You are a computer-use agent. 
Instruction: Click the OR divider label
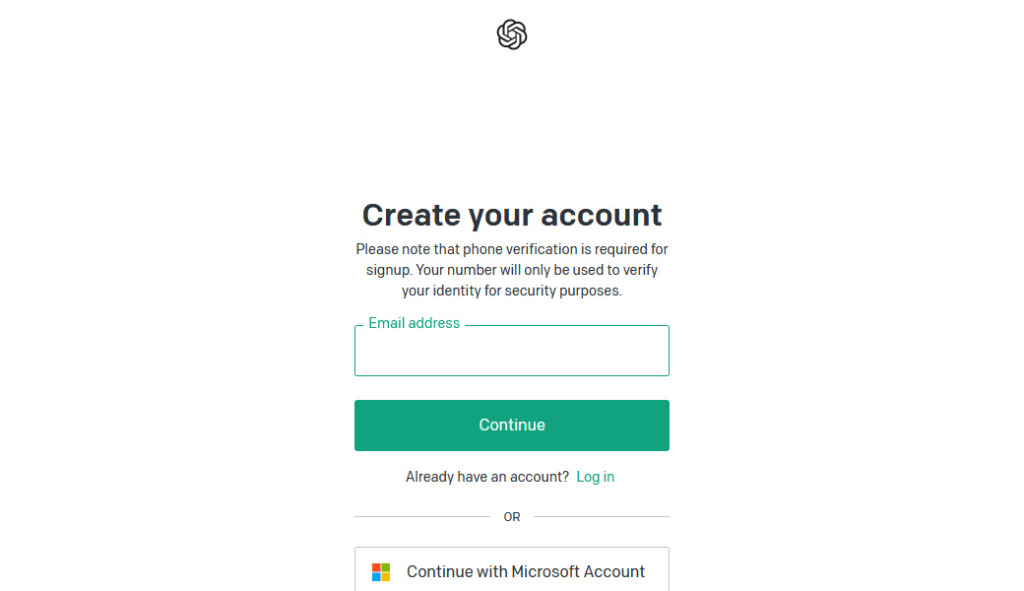click(512, 517)
